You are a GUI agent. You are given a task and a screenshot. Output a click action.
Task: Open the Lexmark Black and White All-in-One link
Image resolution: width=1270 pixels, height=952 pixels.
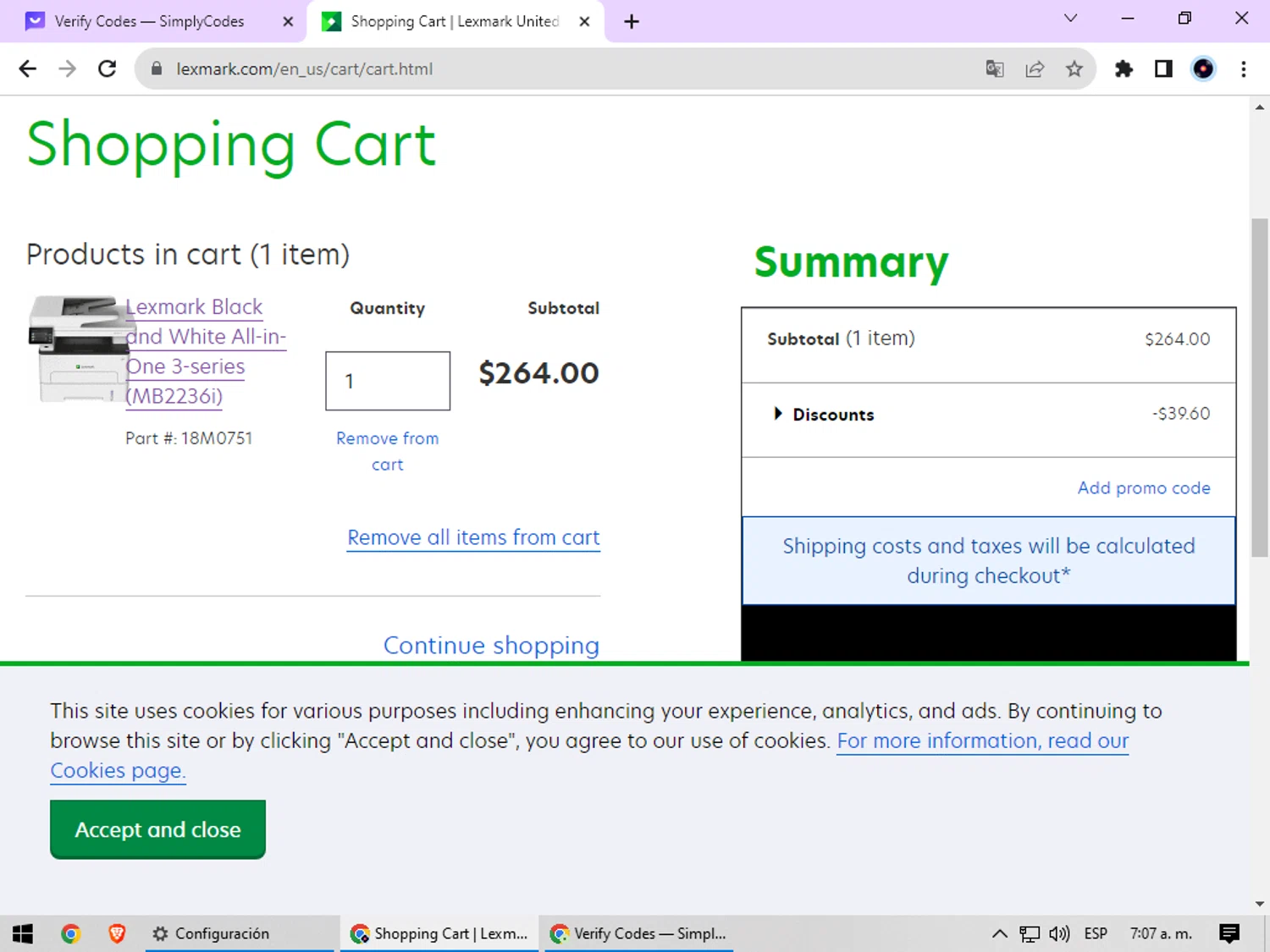206,351
